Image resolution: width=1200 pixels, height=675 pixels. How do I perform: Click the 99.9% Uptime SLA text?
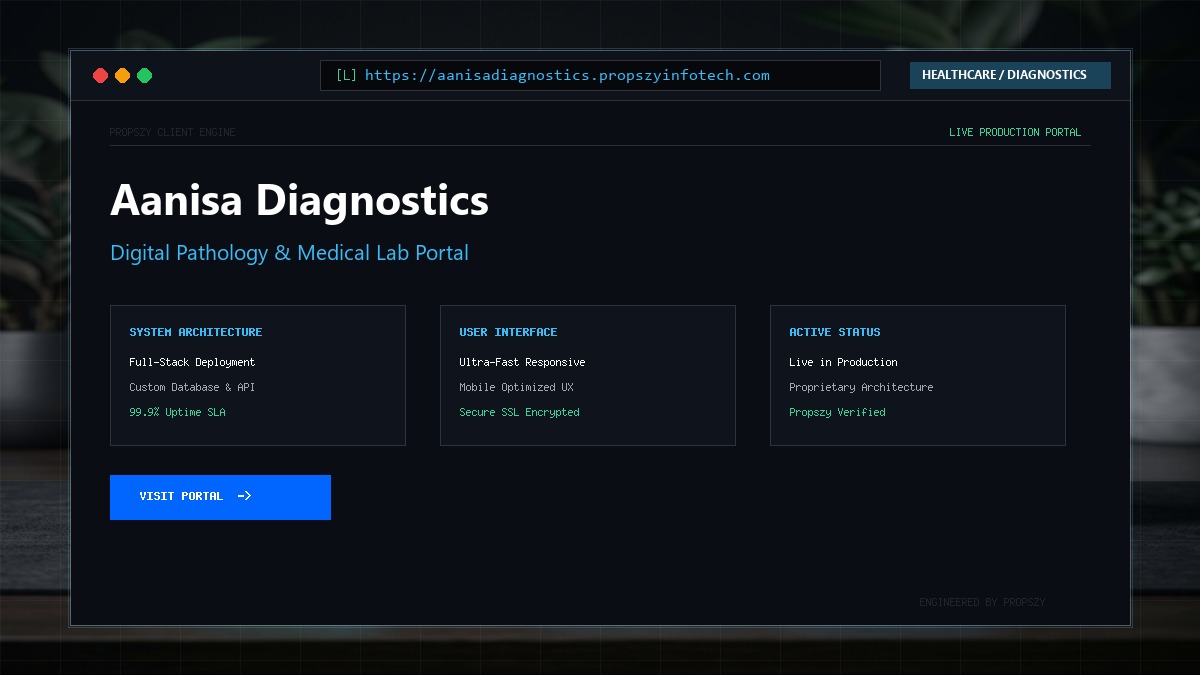(177, 412)
